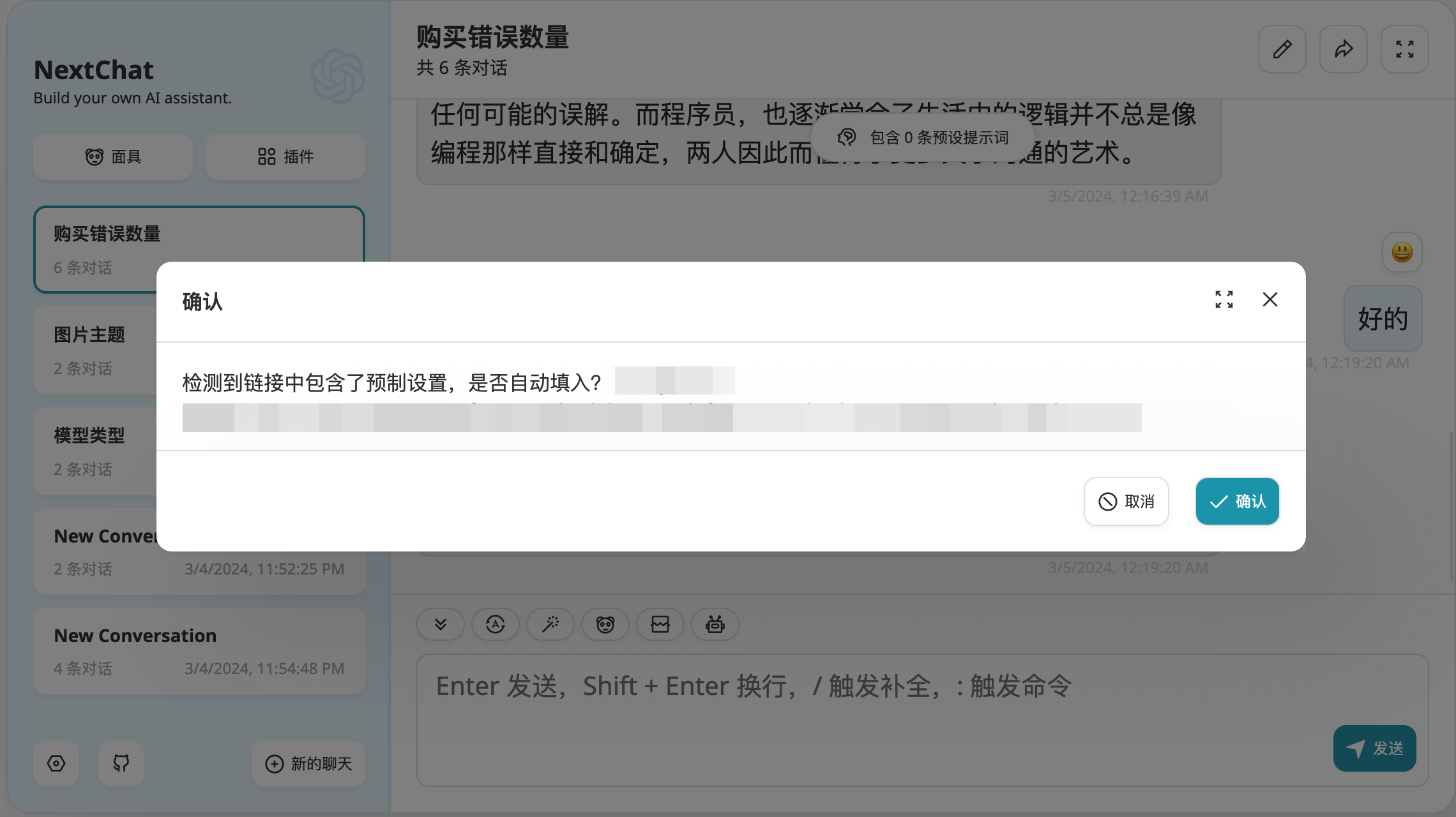Click the robot model selection icon

(715, 624)
